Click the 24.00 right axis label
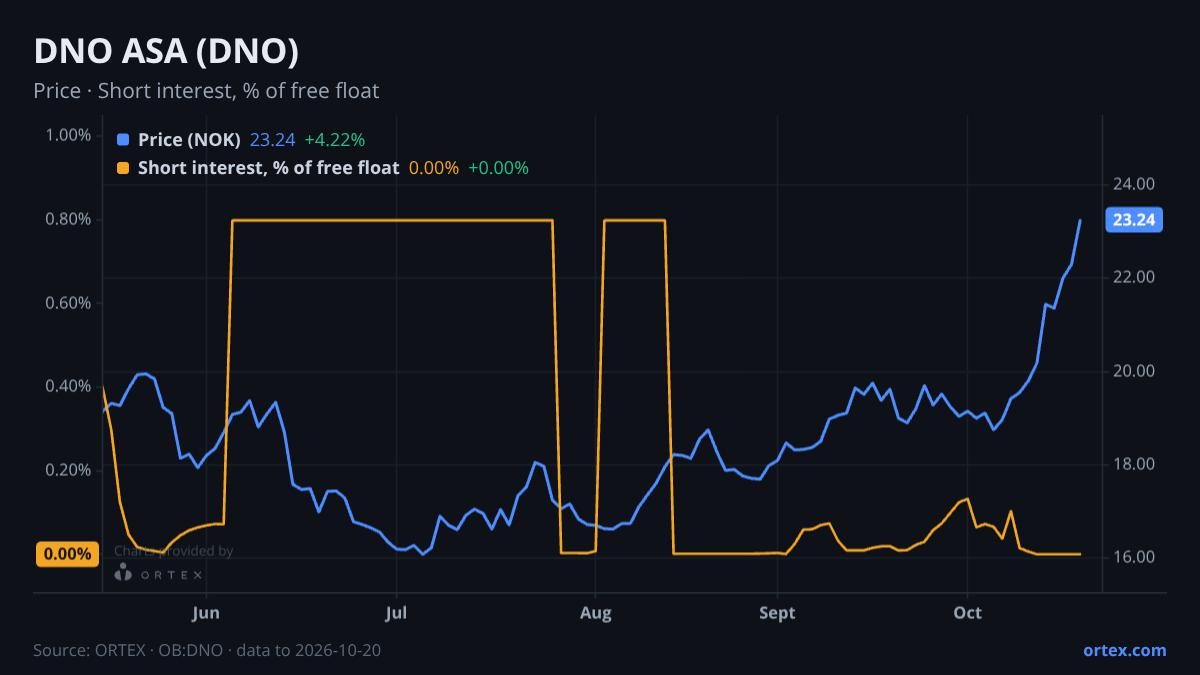The height and width of the screenshot is (675, 1200). [1133, 184]
